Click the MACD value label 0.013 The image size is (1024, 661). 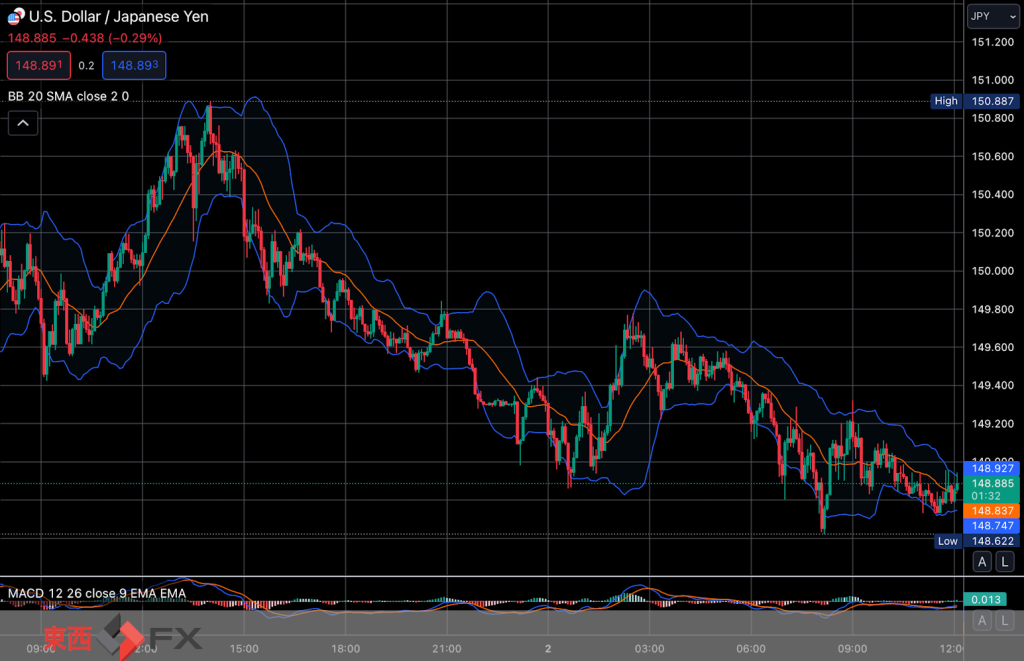(986, 600)
